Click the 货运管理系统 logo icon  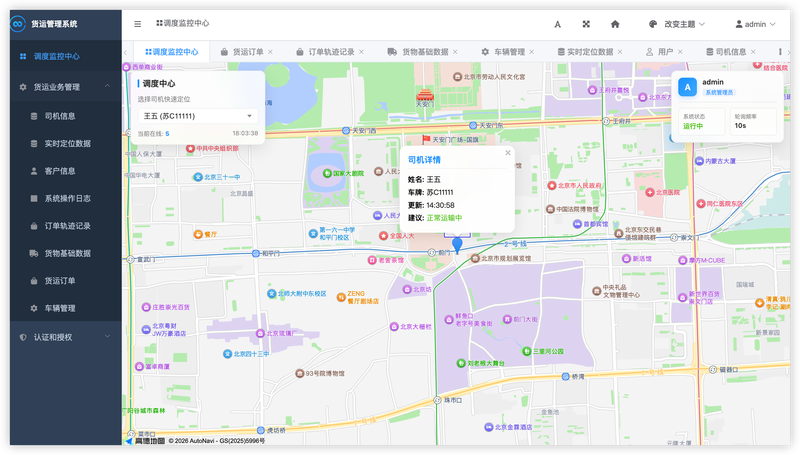tap(18, 24)
